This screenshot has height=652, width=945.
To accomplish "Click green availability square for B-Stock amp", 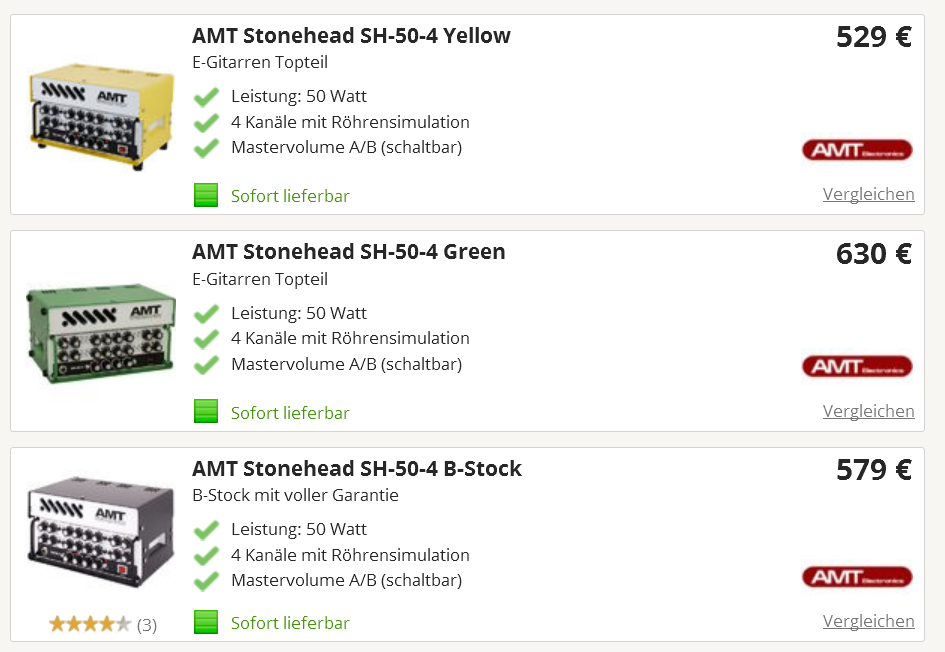I will click(206, 622).
